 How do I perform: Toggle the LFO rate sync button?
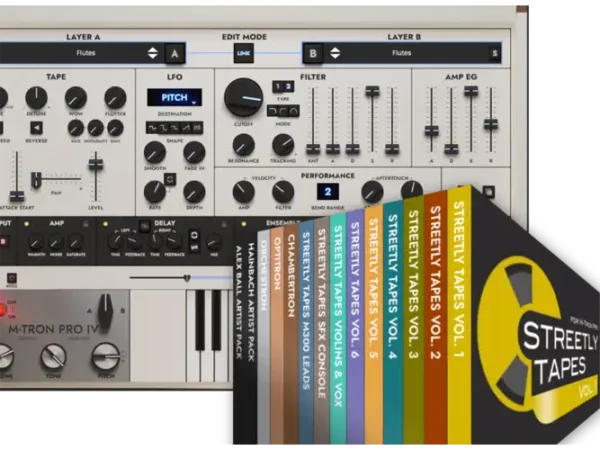tap(170, 179)
